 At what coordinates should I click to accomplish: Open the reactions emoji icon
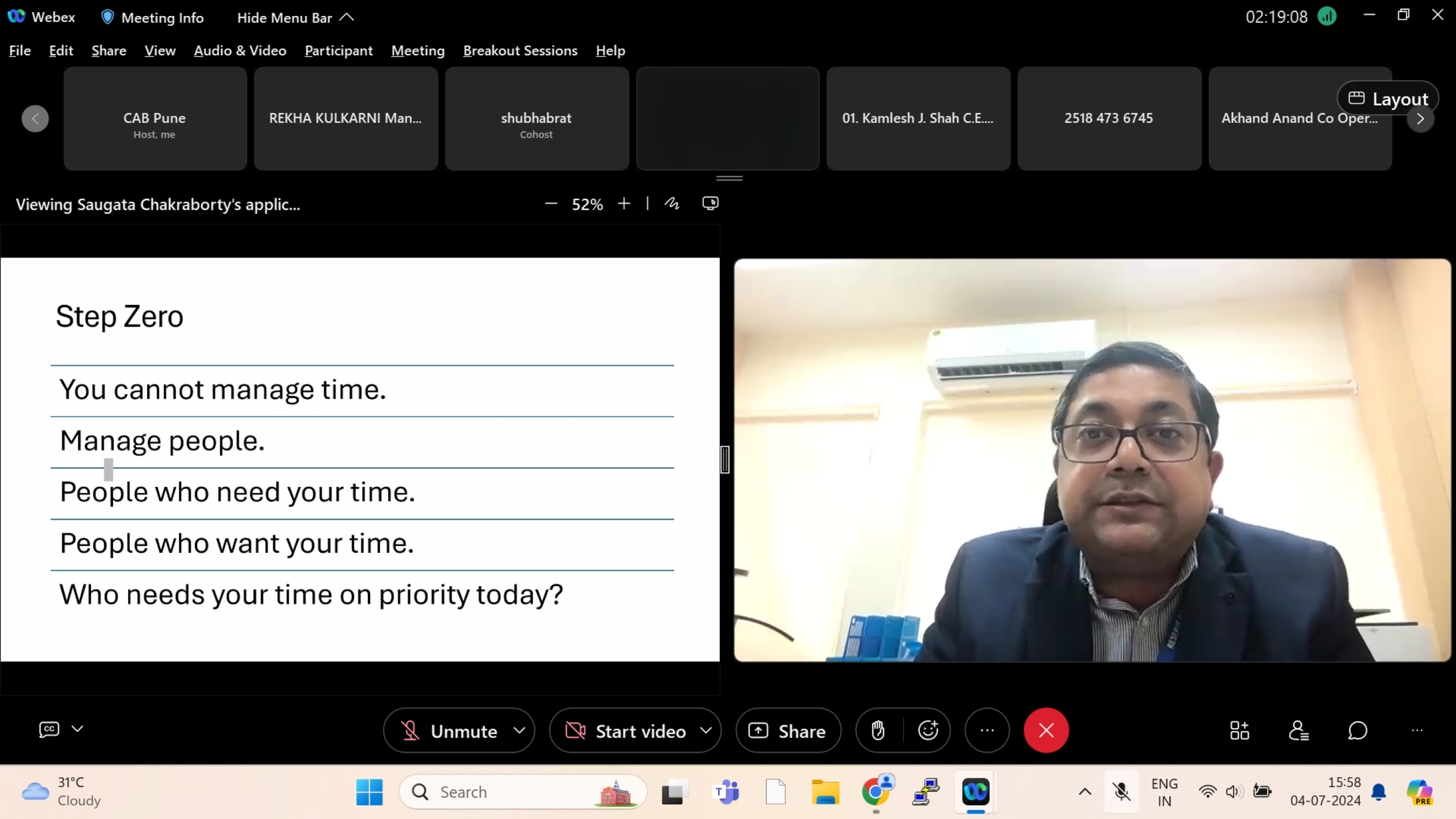click(x=928, y=730)
